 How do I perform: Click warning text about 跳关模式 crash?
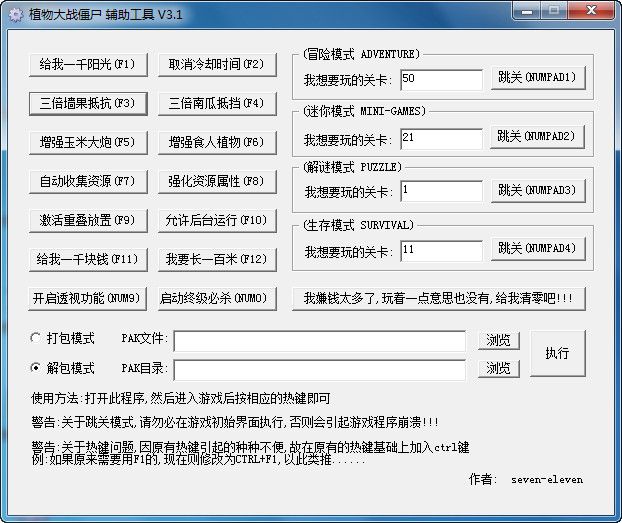click(235, 422)
